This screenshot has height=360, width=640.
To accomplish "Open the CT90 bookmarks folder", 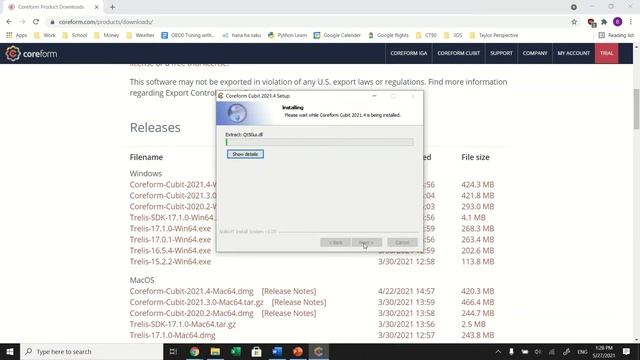I will pyautogui.click(x=426, y=36).
